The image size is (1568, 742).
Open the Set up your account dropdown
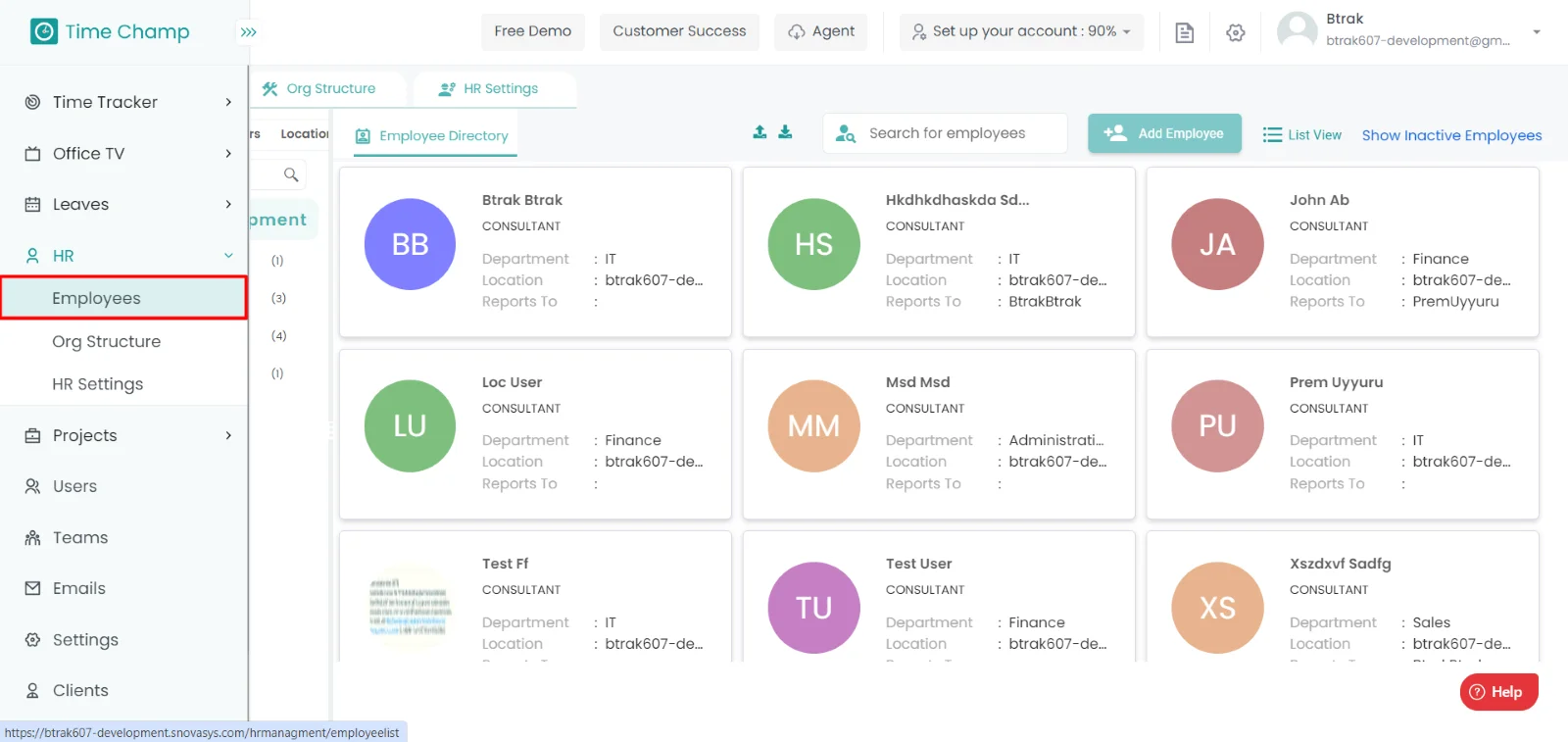pyautogui.click(x=1021, y=31)
